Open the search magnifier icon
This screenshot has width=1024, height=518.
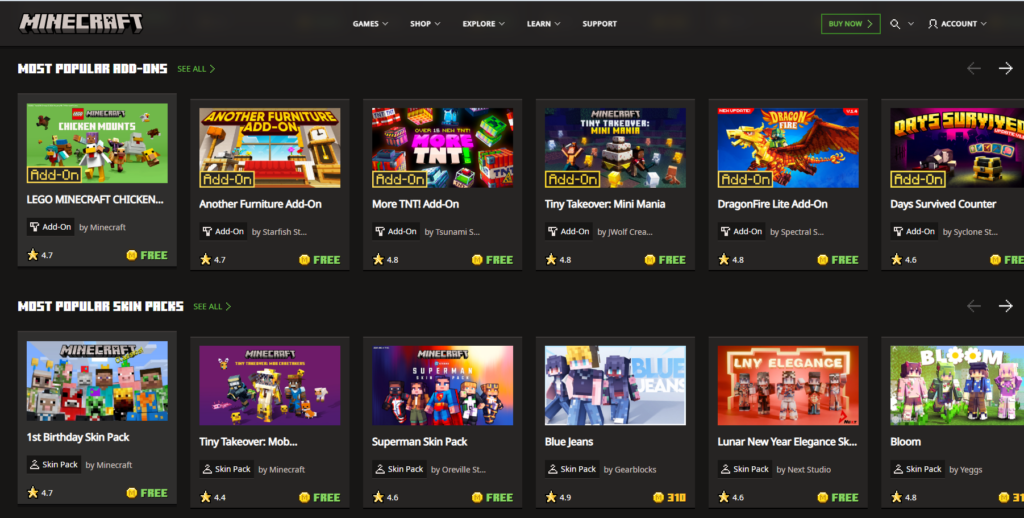[895, 24]
